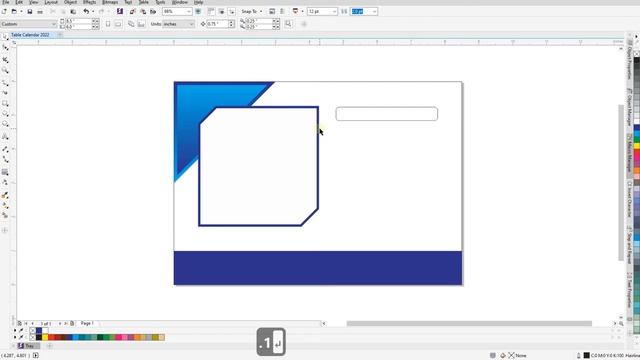This screenshot has width=640, height=360.
Task: Add a new page after the last page
Action: click(72, 323)
